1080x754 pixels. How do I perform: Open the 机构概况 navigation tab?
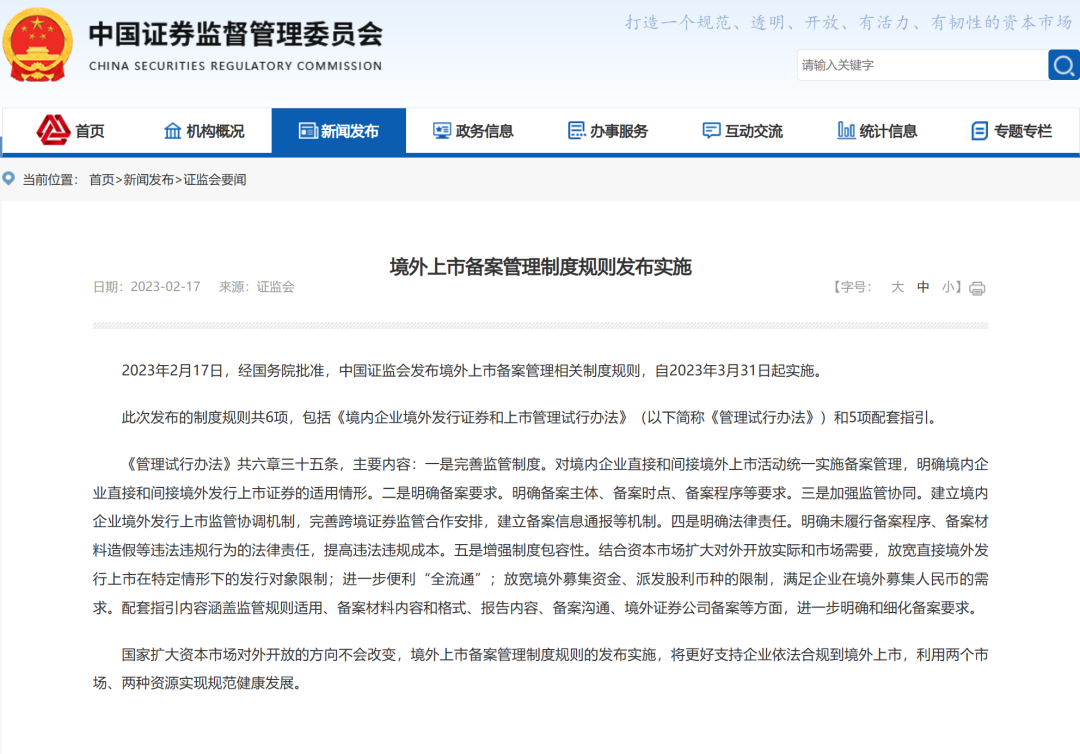click(205, 131)
